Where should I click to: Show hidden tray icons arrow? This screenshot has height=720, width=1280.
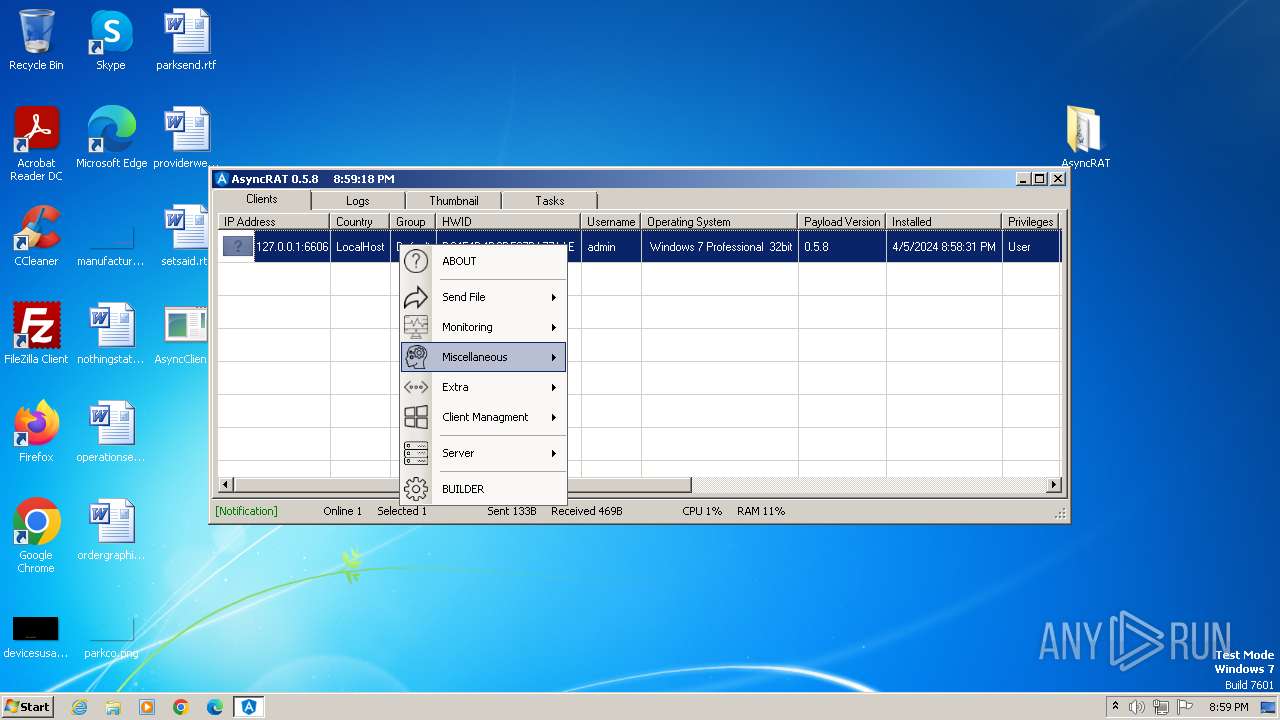tap(1115, 707)
